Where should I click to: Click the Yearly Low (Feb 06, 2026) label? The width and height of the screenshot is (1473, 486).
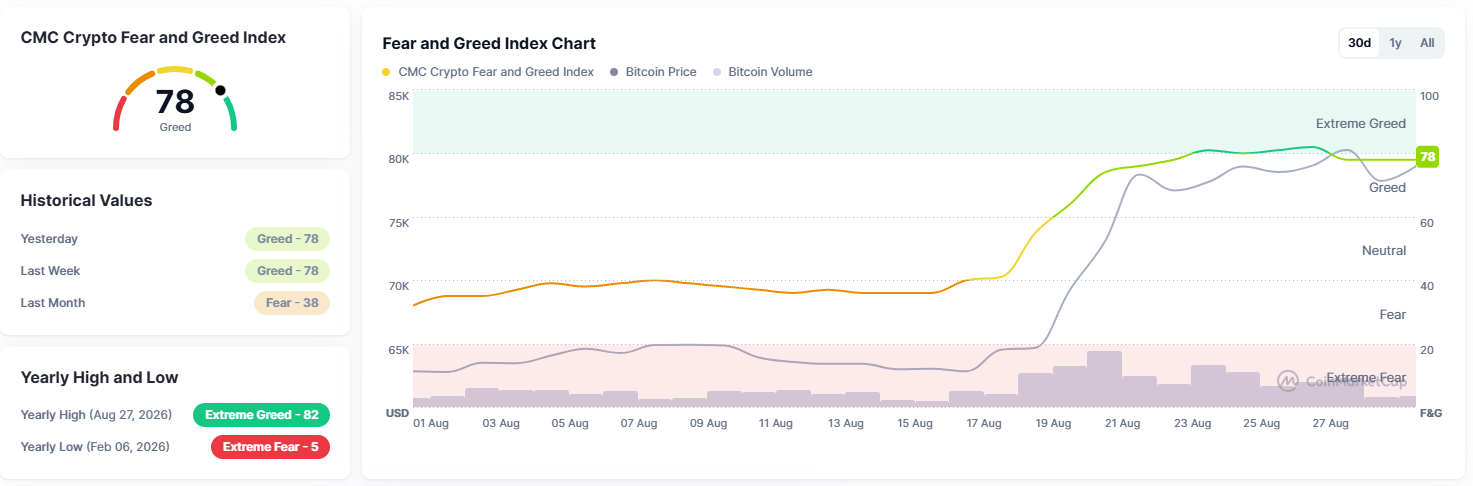pyautogui.click(x=95, y=447)
